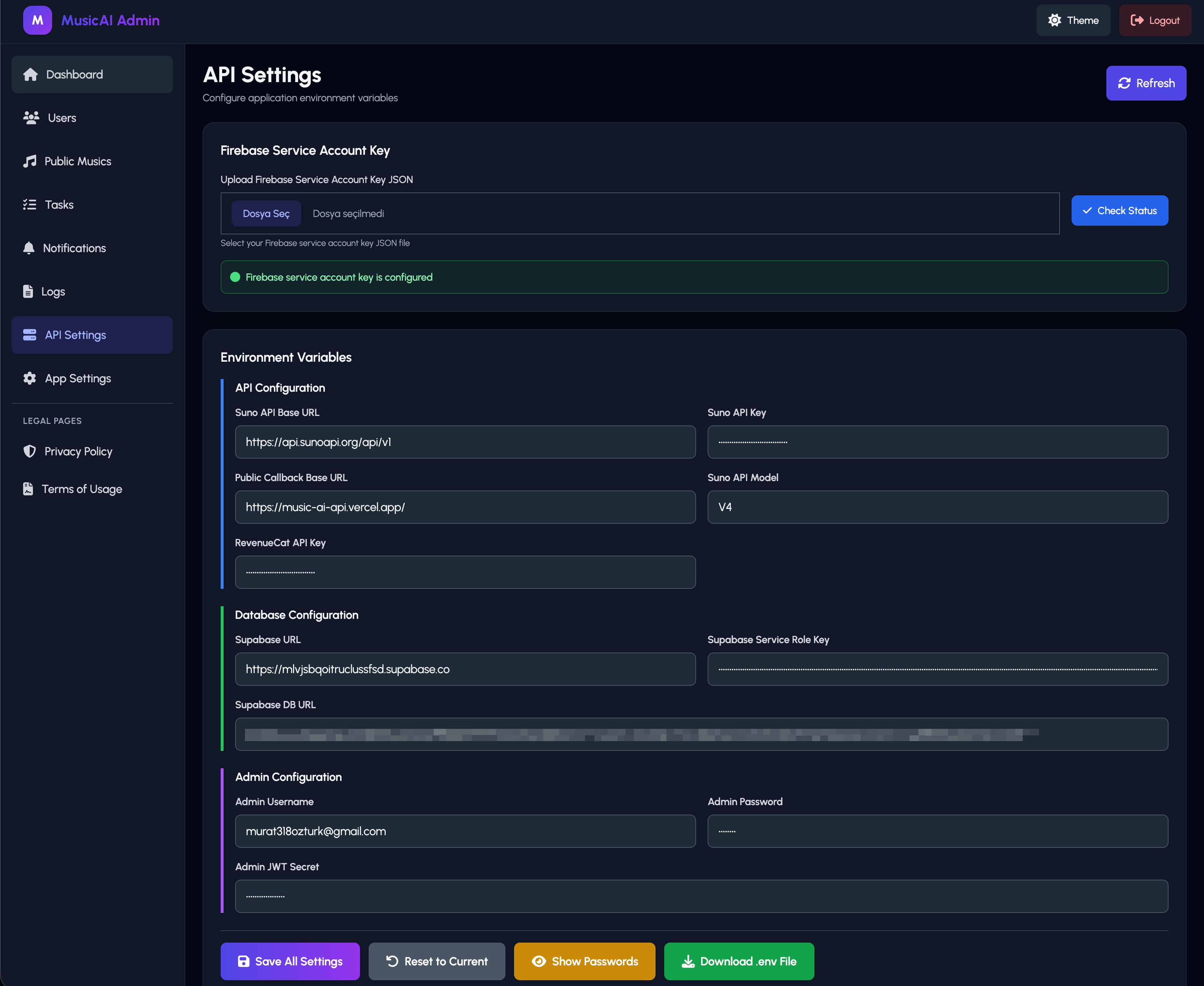Focus the Supabase DB URL field
This screenshot has width=1204, height=986.
702,734
